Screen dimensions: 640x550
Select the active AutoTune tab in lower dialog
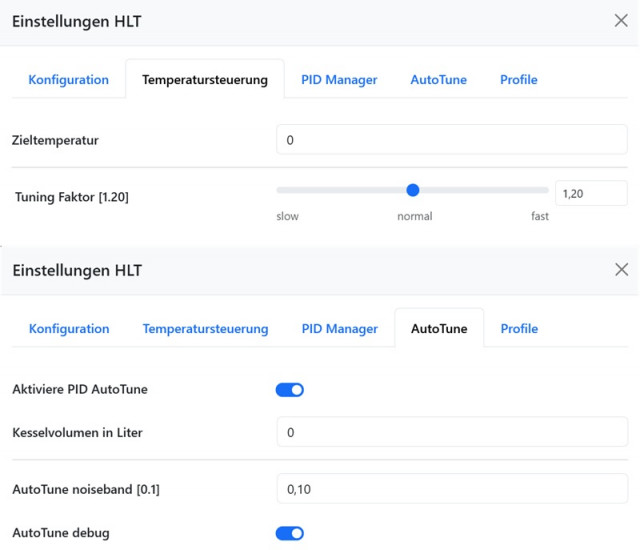[439, 329]
